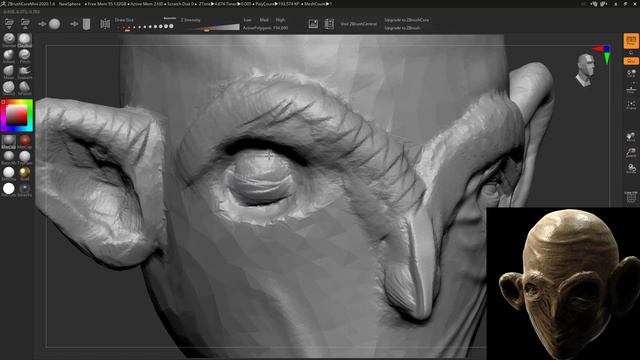
Task: Set mesh resolution to High
Action: pyautogui.click(x=280, y=20)
